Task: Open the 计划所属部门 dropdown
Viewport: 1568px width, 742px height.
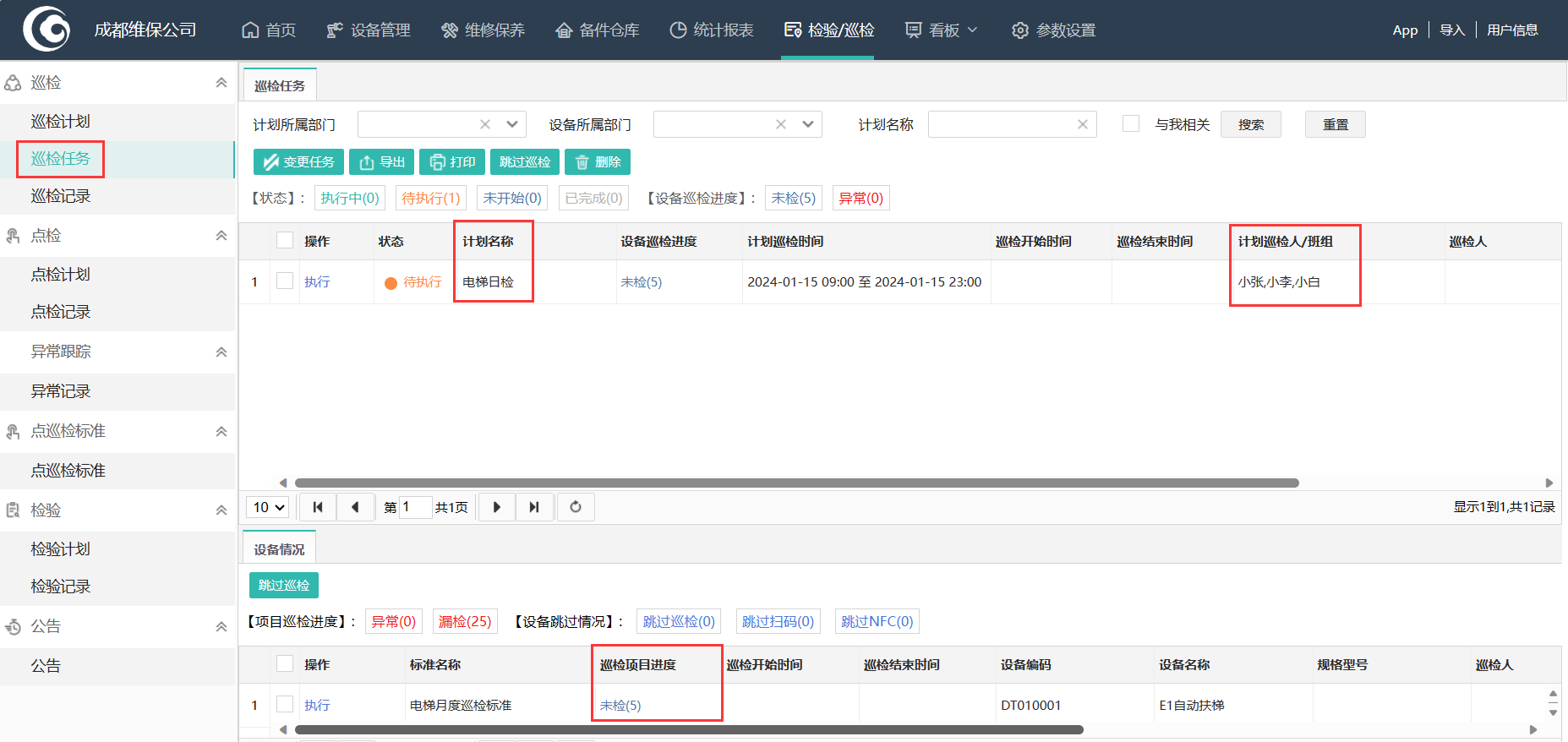Action: point(512,124)
